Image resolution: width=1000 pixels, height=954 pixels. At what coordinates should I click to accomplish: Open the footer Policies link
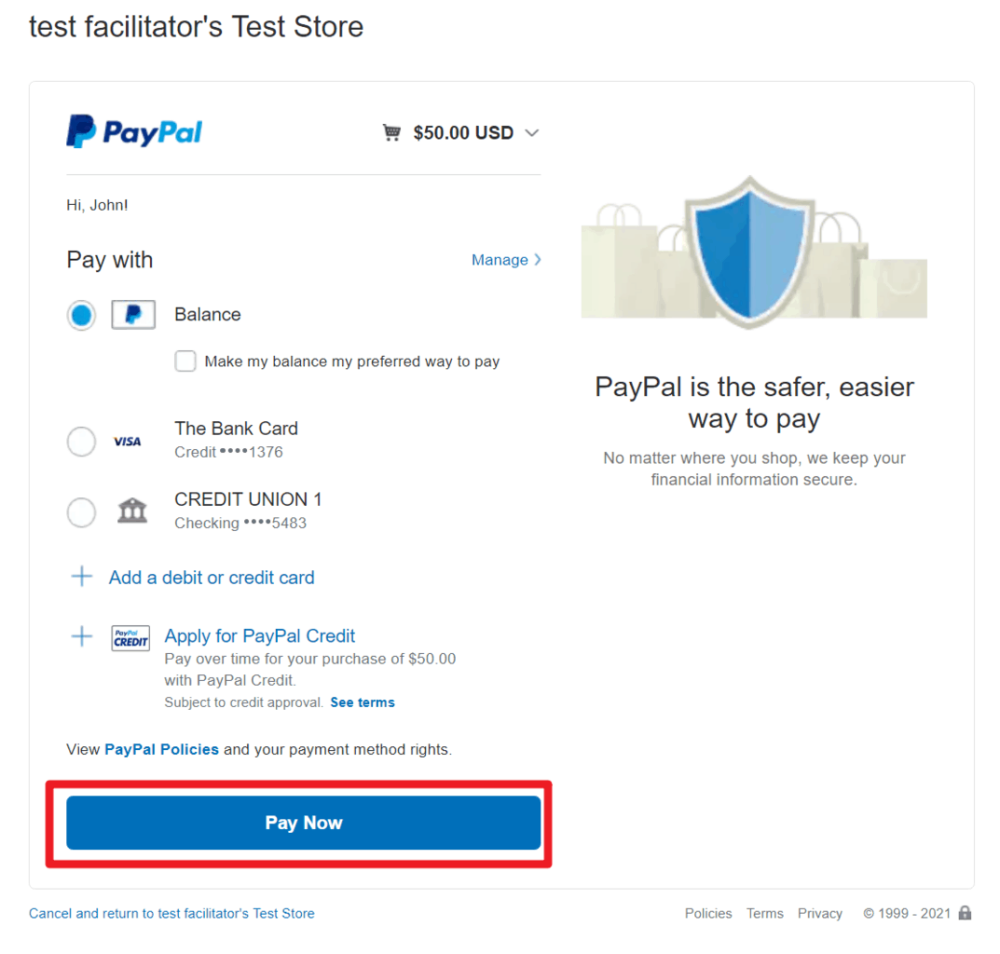click(x=708, y=913)
